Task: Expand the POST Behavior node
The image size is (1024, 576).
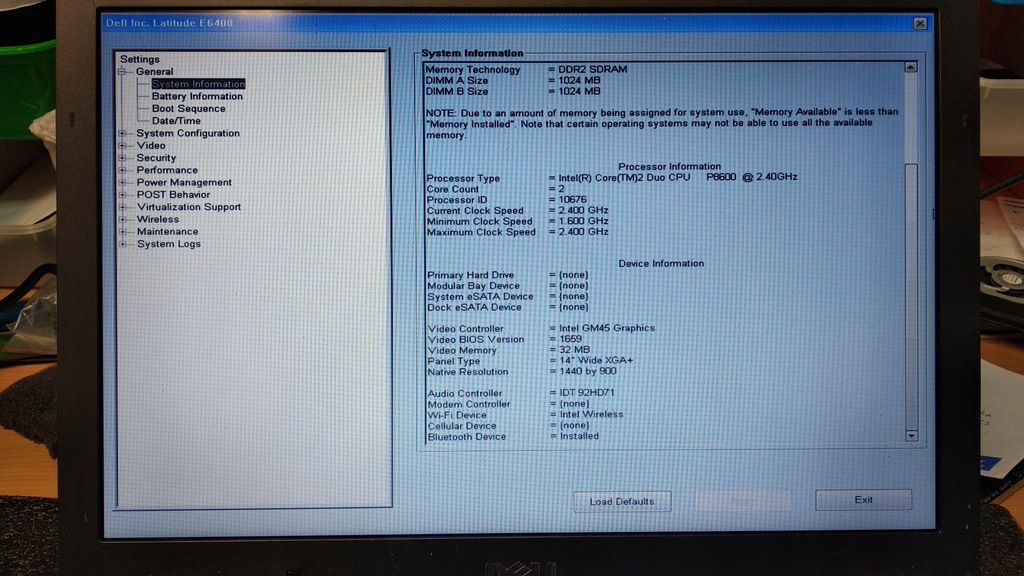Action: [x=122, y=195]
